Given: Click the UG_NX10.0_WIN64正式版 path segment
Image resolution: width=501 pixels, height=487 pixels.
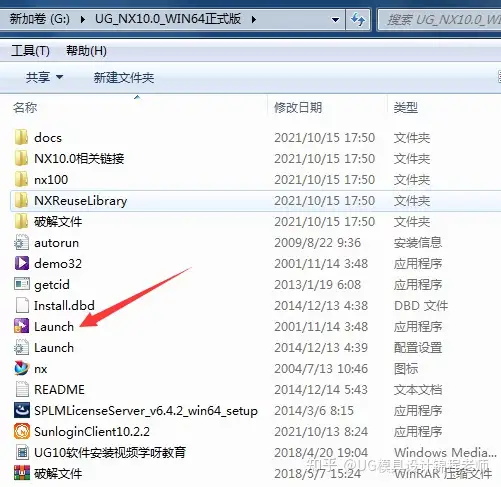Looking at the screenshot, I should pos(168,19).
